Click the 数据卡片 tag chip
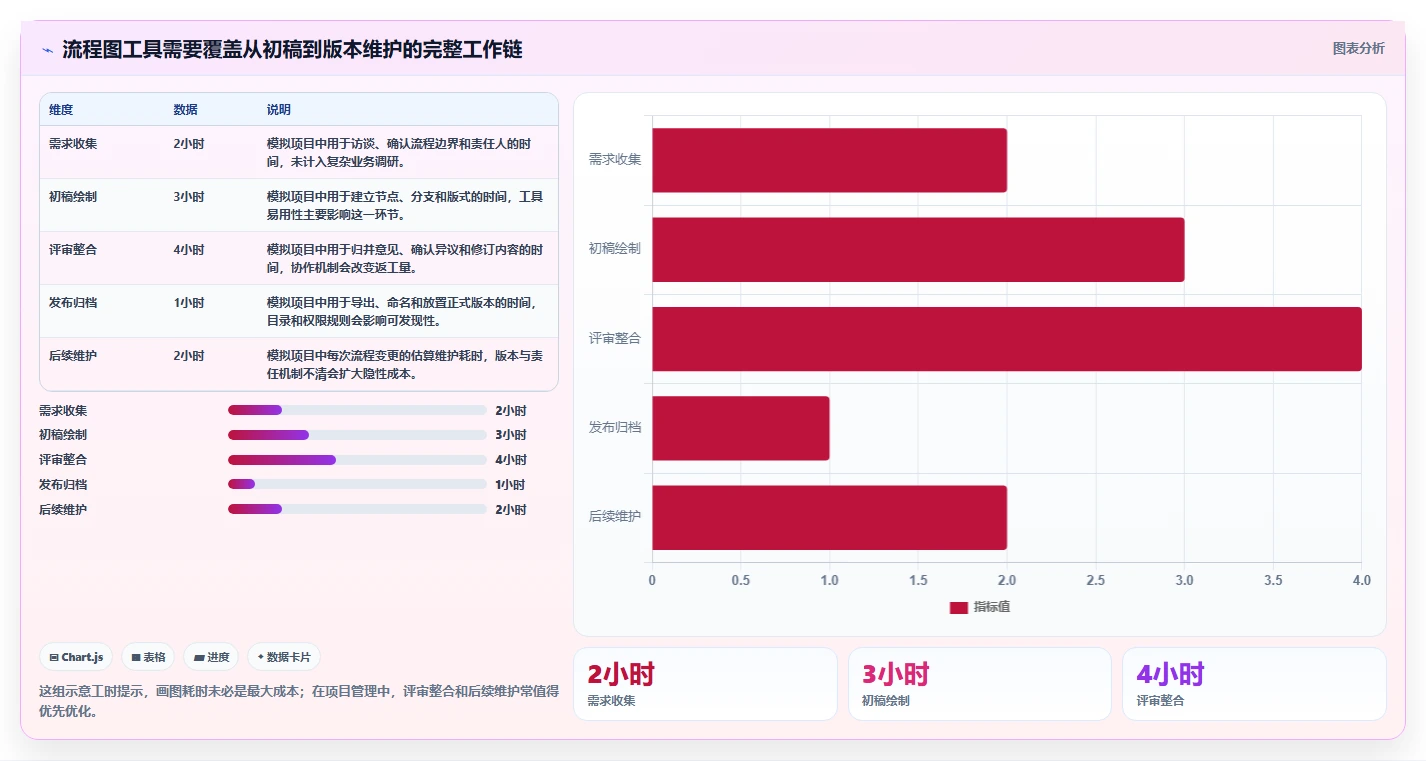This screenshot has width=1426, height=761. pos(284,657)
